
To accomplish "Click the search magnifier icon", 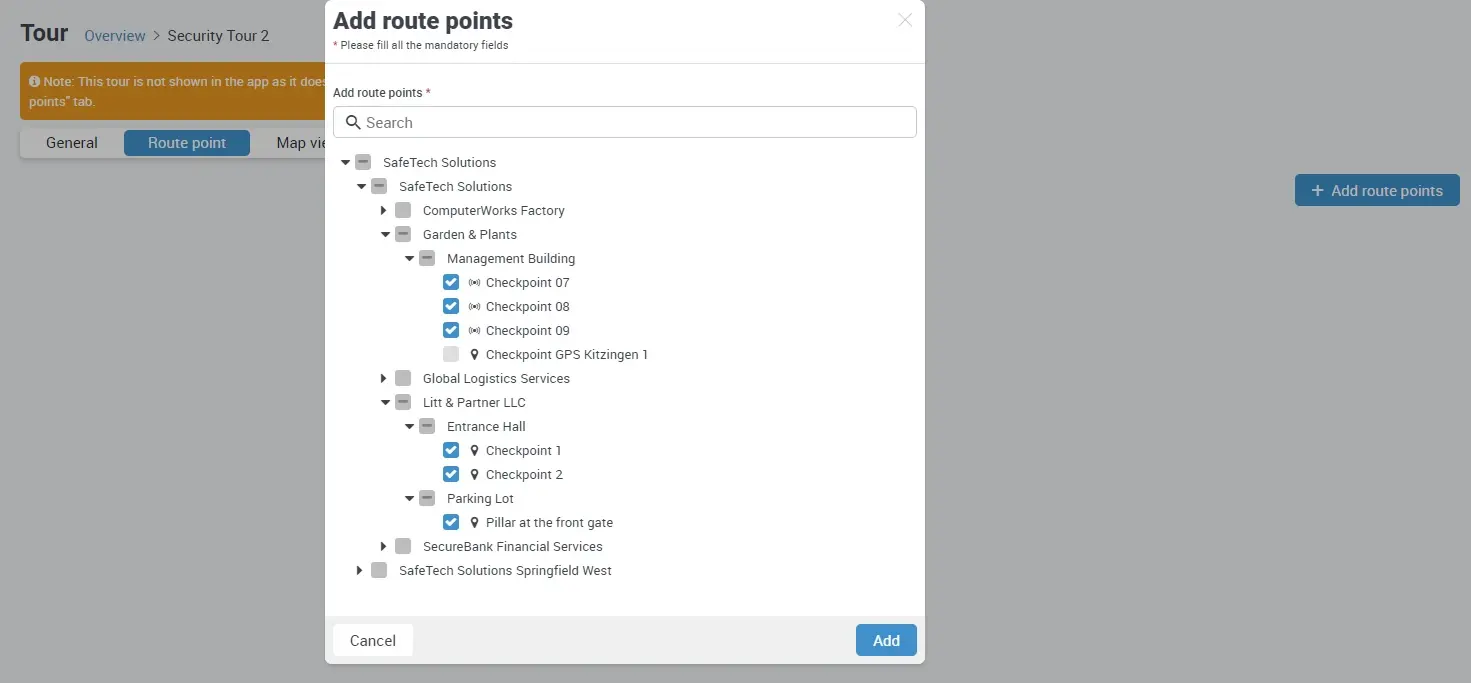I will [x=353, y=122].
